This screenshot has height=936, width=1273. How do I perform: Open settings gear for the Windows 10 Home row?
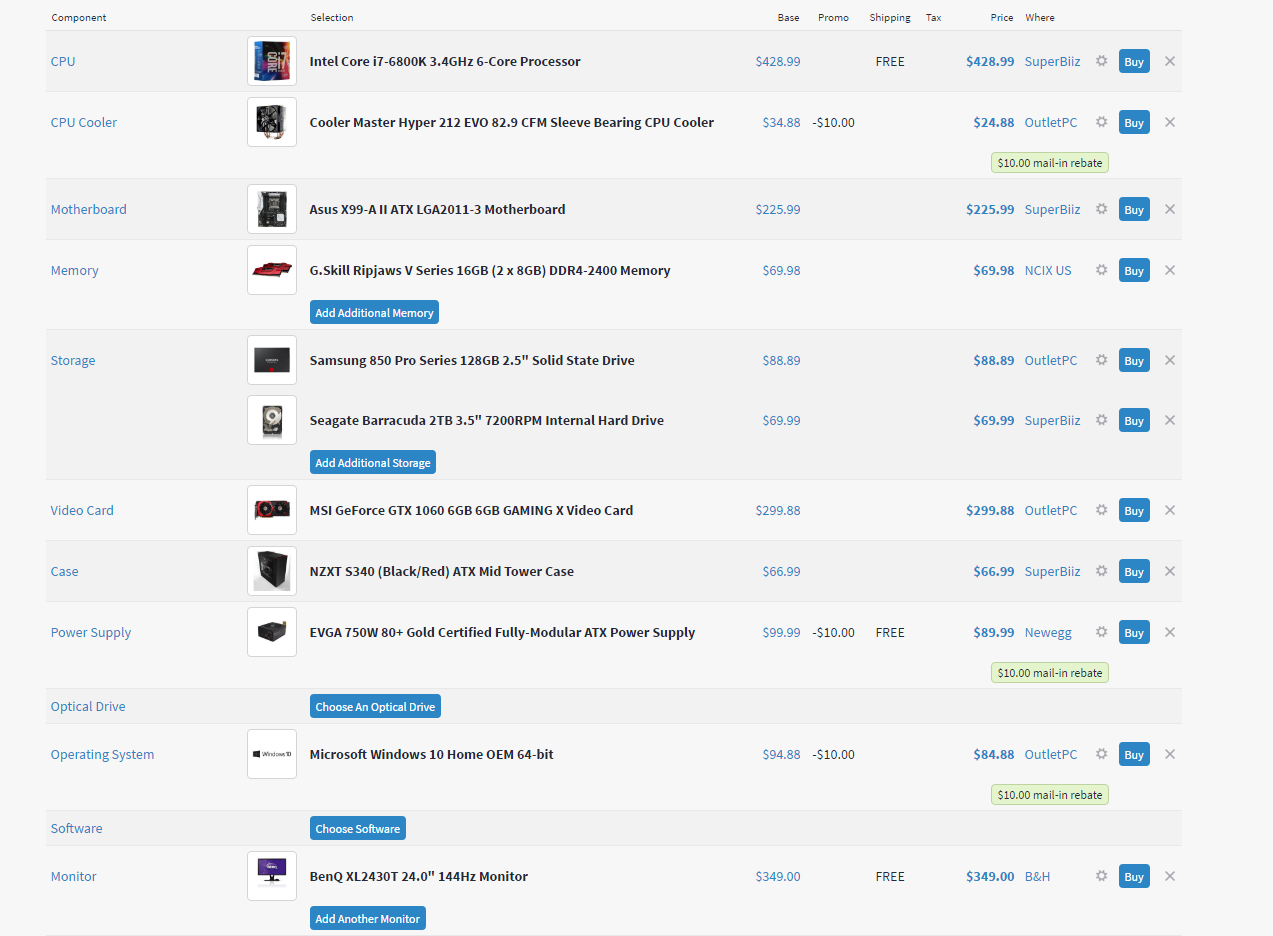(1101, 754)
